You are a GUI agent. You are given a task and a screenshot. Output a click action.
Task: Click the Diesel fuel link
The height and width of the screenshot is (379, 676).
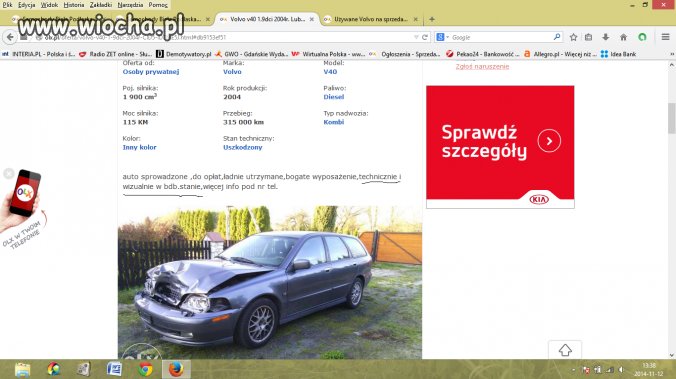coord(334,97)
